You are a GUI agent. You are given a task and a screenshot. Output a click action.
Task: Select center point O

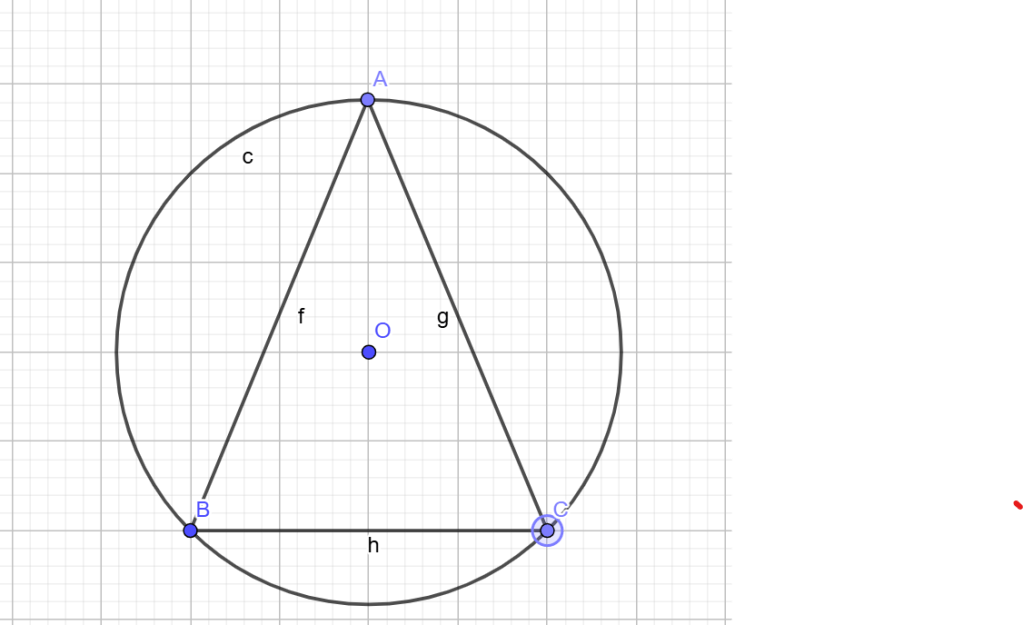click(x=369, y=352)
